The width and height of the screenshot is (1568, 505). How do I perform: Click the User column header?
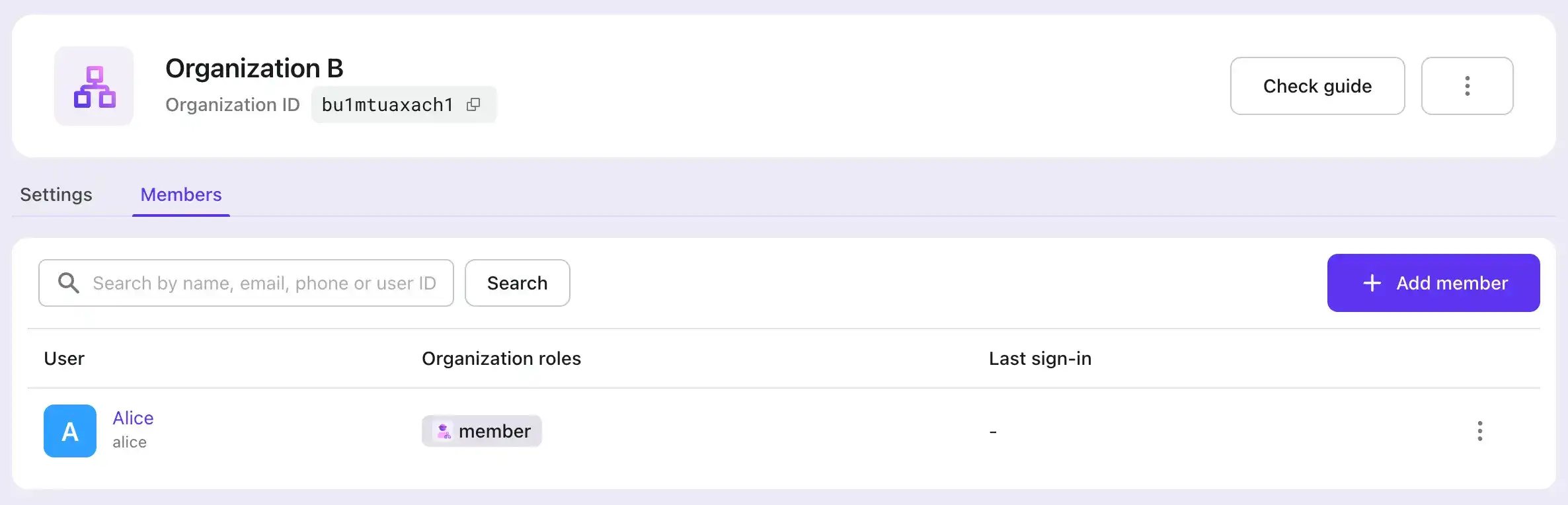pyautogui.click(x=64, y=358)
